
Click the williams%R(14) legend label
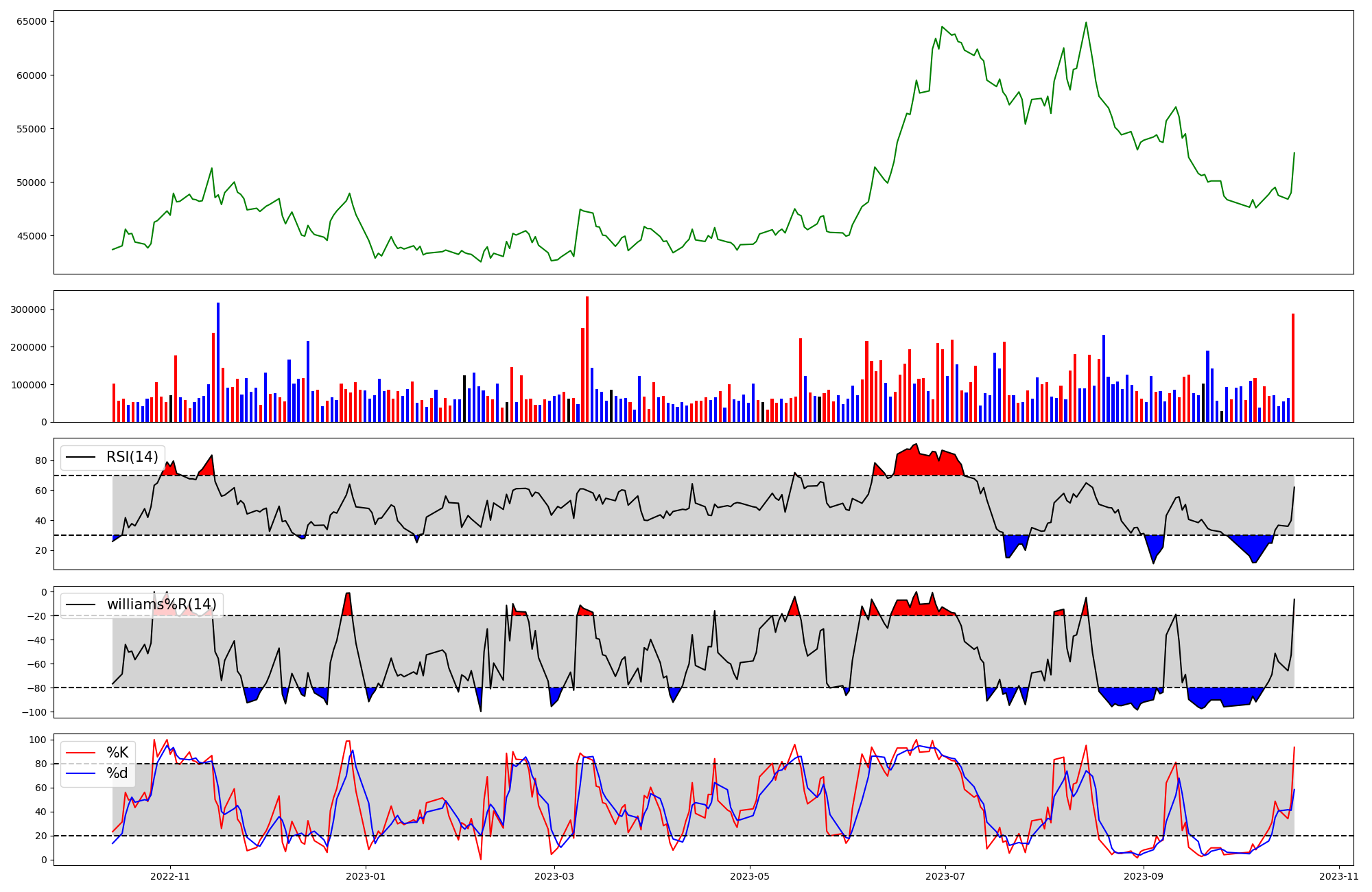click(x=161, y=605)
